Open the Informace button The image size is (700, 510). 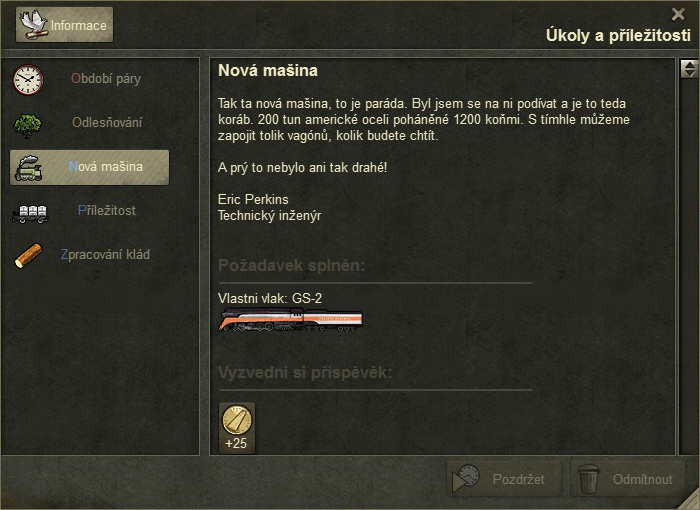click(x=64, y=25)
